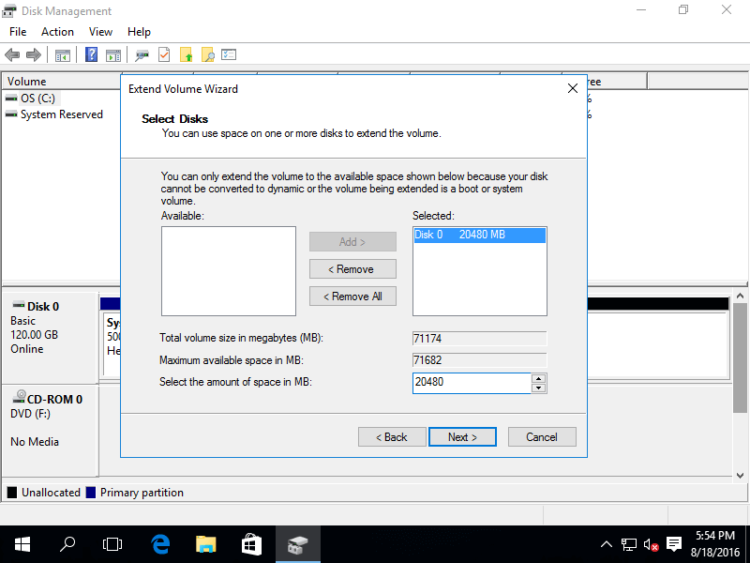Open Microsoft Edge from the taskbar
Viewport: 750px width, 563px height.
[160, 544]
